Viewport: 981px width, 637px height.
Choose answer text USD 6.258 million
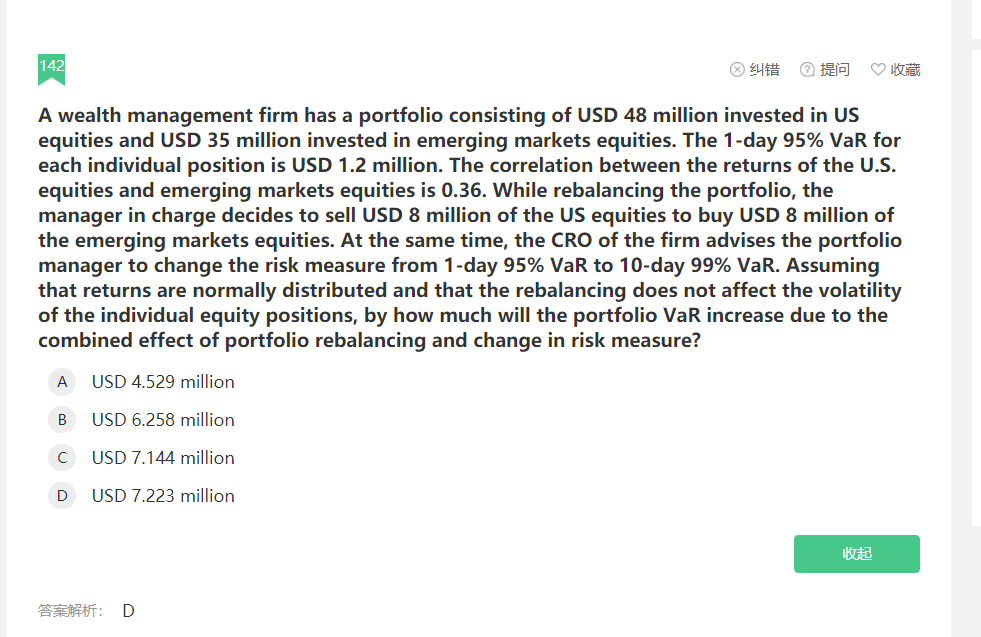[x=163, y=420]
